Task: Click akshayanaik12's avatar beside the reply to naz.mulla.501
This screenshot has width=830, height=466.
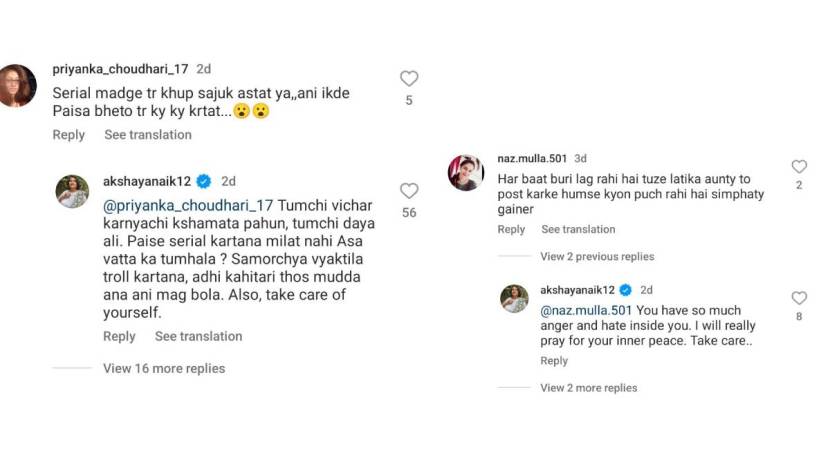Action: click(515, 298)
